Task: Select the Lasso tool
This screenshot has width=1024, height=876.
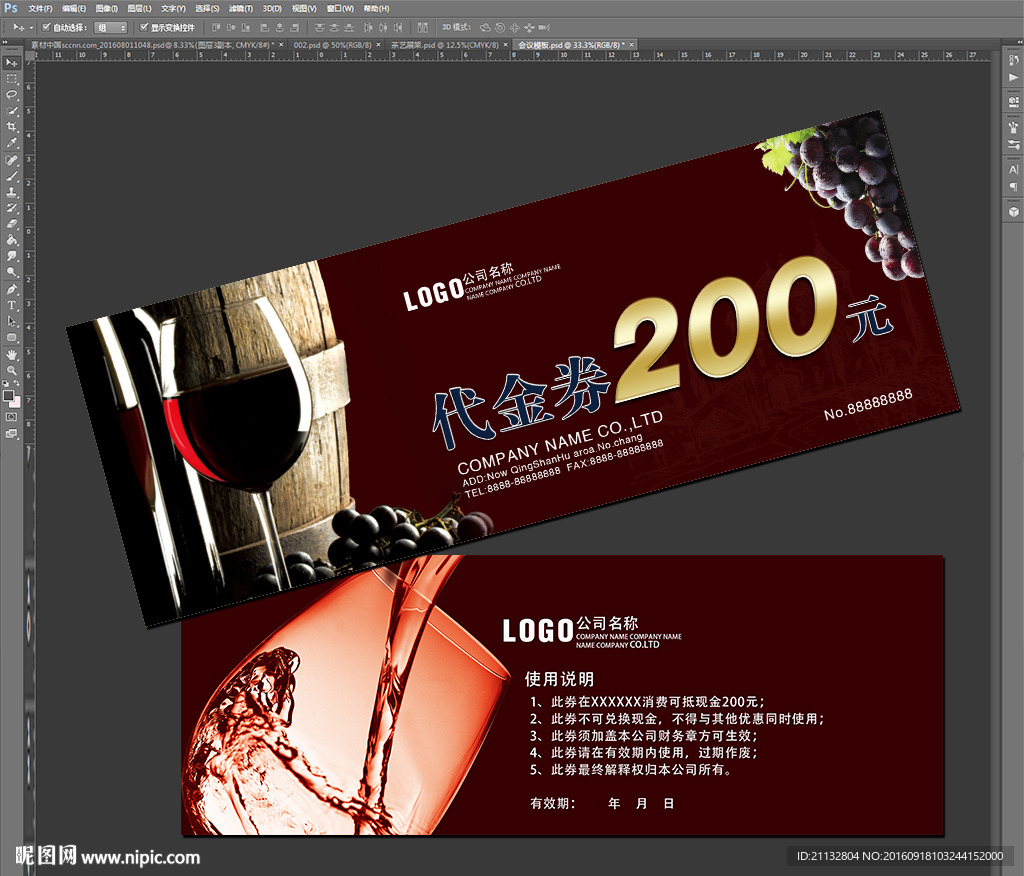Action: (x=12, y=95)
